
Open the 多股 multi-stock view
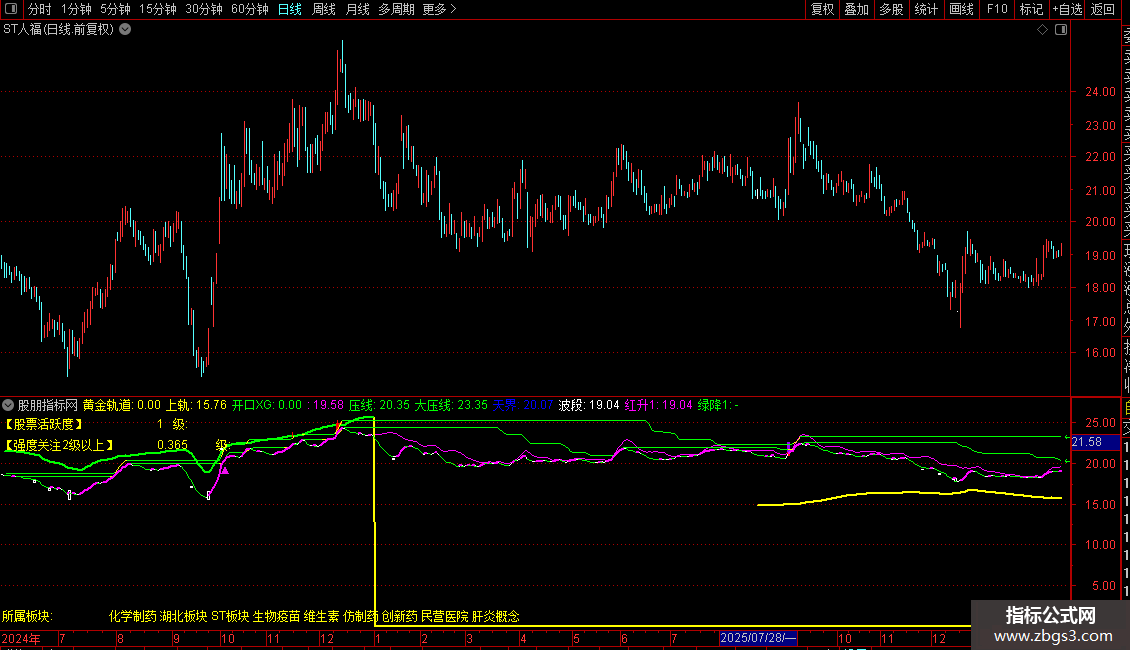coord(891,9)
